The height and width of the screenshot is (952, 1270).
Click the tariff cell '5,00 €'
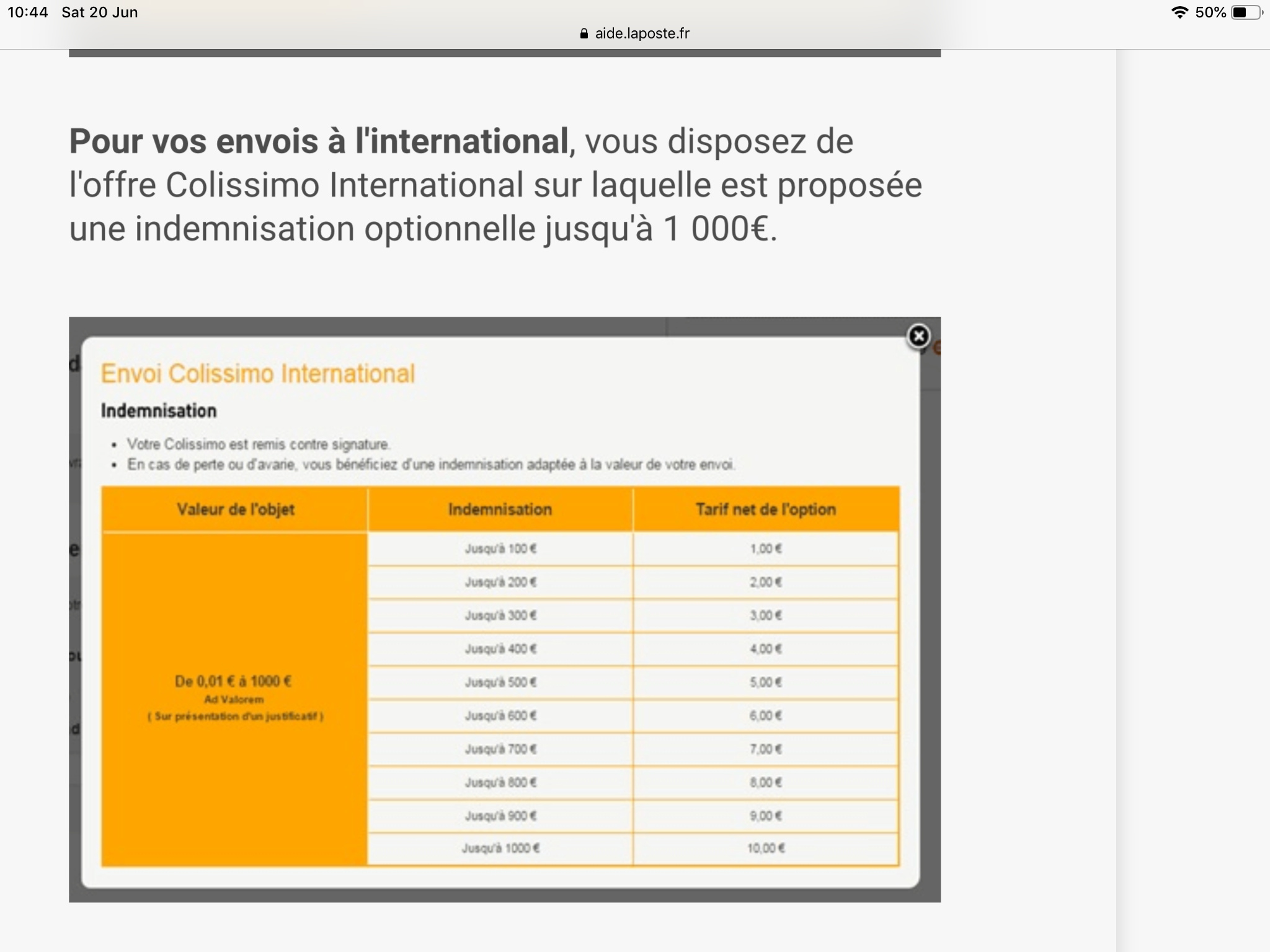(766, 683)
